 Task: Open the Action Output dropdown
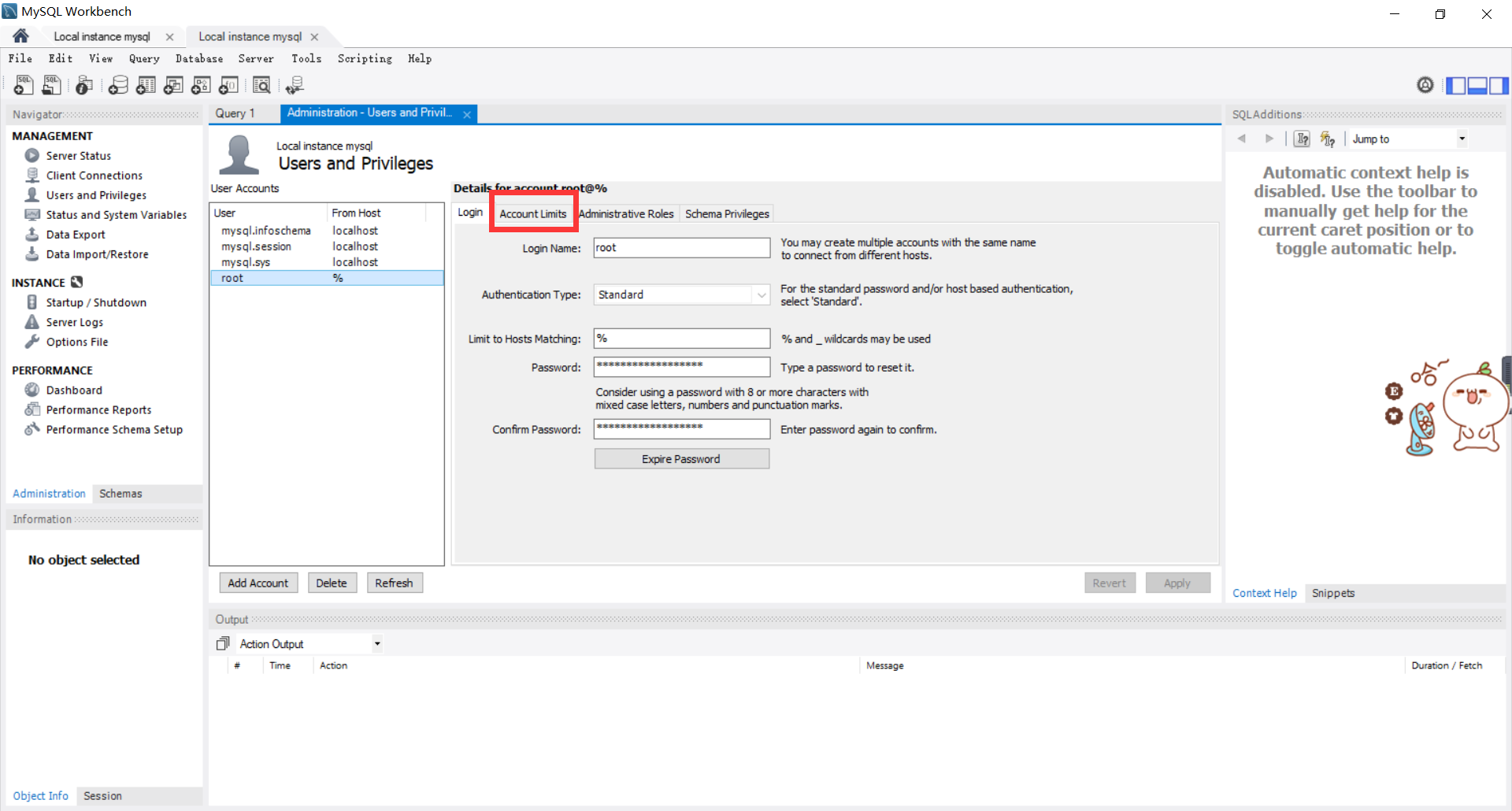(377, 644)
